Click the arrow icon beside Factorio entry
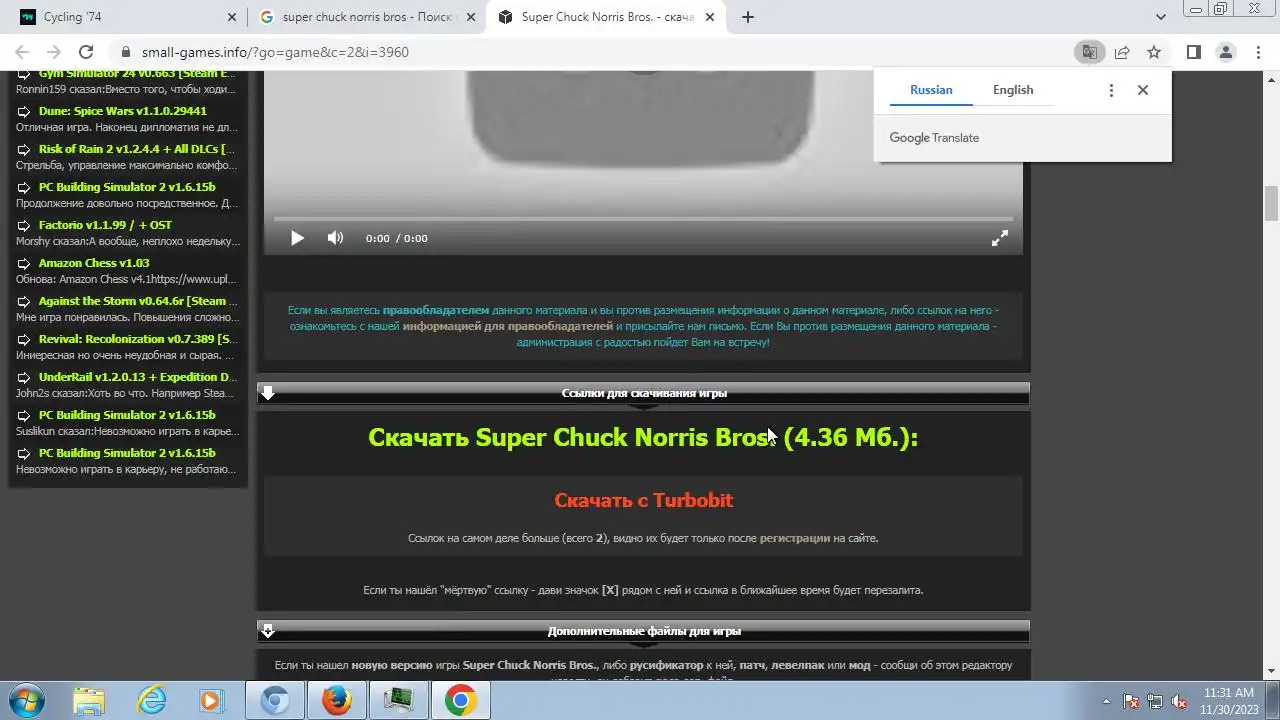Viewport: 1280px width, 720px height. 24,226
